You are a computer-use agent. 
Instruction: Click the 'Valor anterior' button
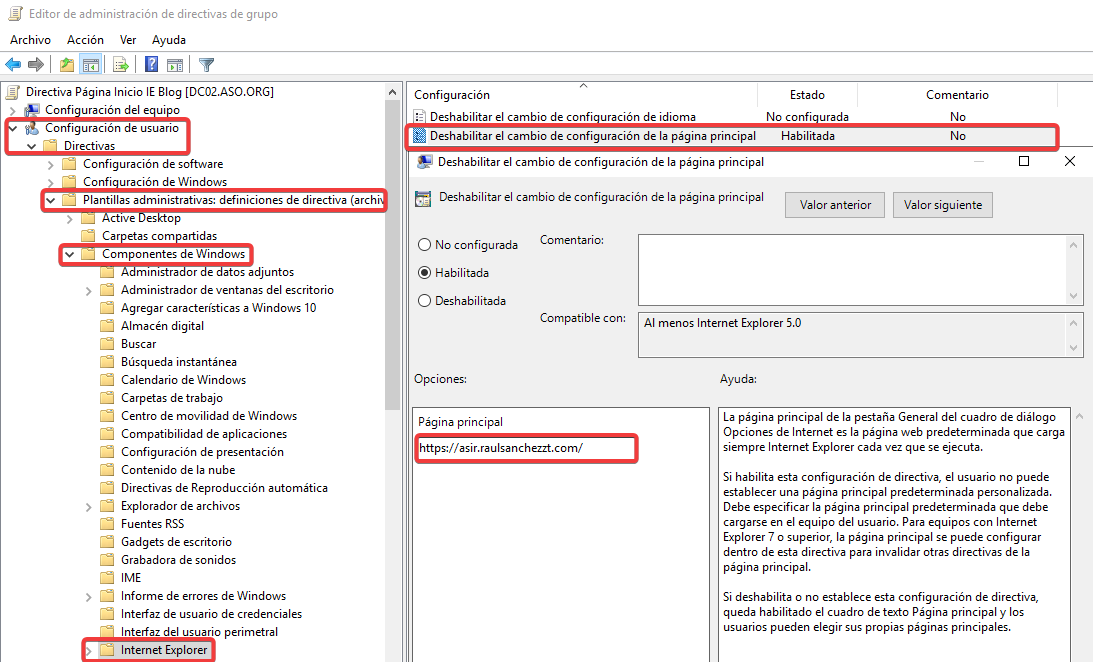[x=835, y=205]
